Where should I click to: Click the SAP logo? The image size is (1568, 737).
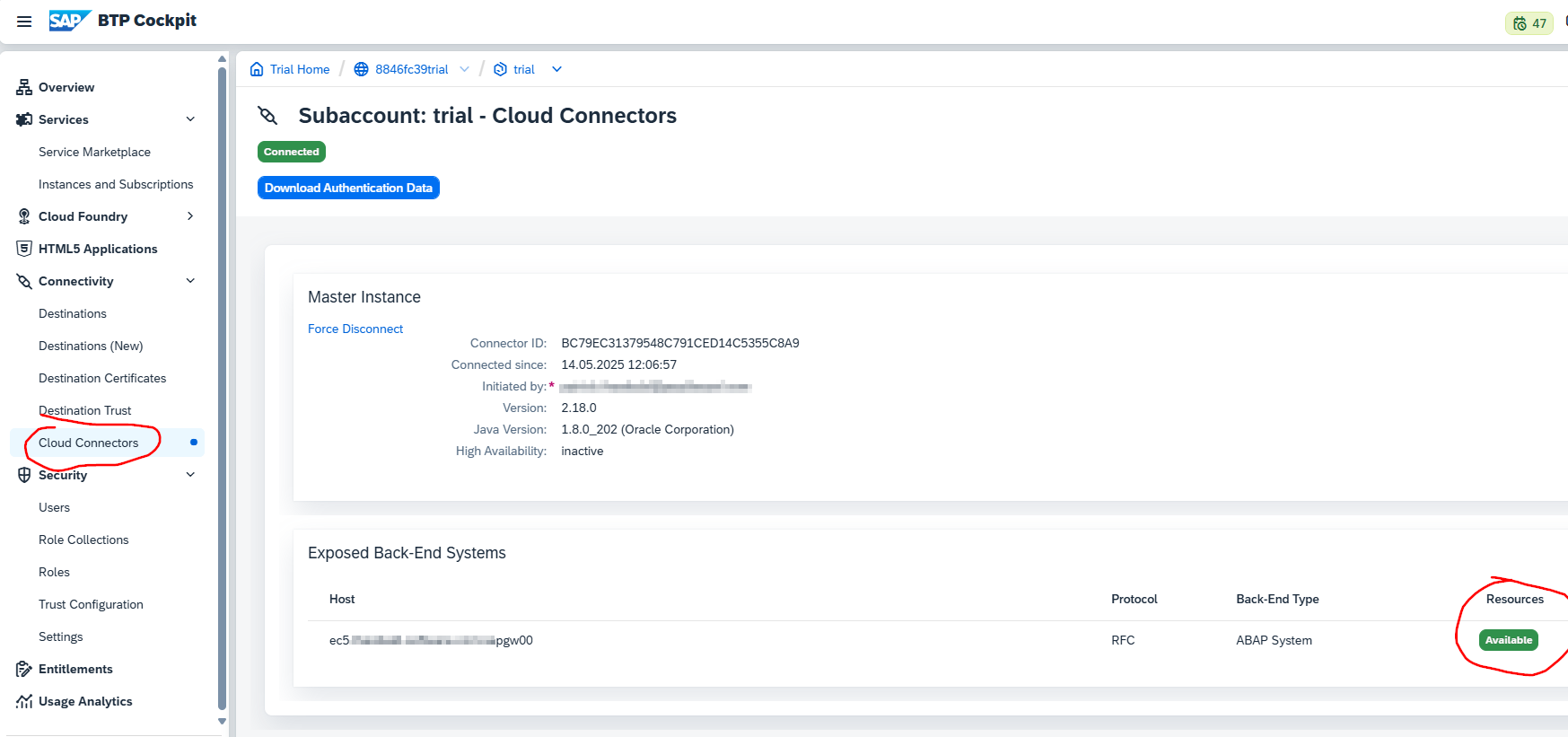[x=70, y=20]
